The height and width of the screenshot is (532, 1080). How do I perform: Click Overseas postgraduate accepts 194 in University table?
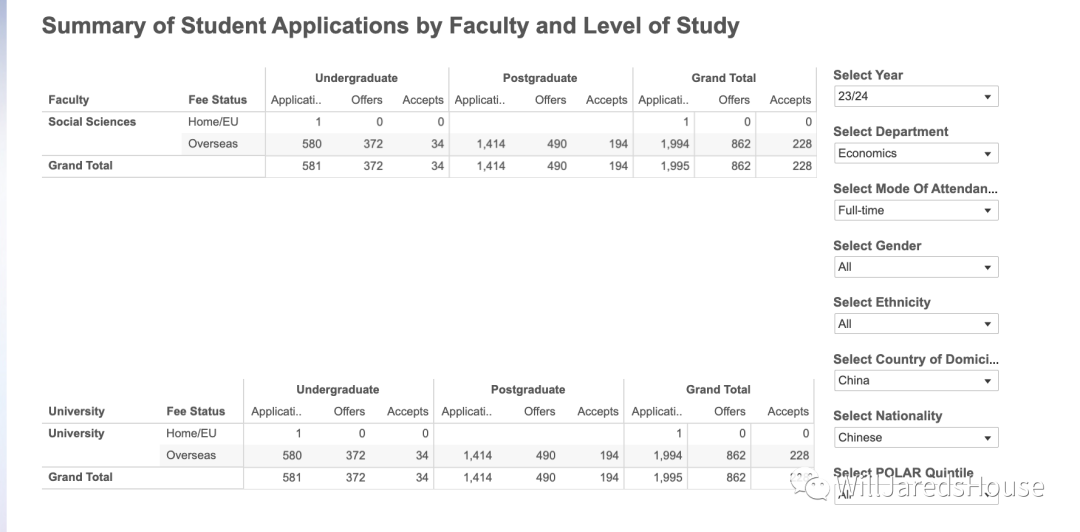coord(608,455)
